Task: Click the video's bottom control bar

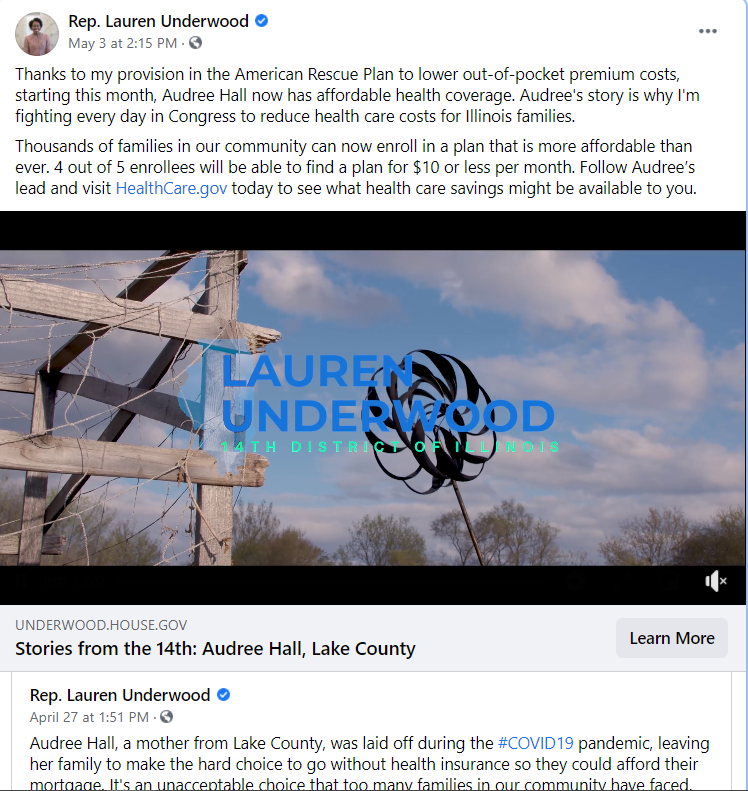Action: [x=373, y=585]
